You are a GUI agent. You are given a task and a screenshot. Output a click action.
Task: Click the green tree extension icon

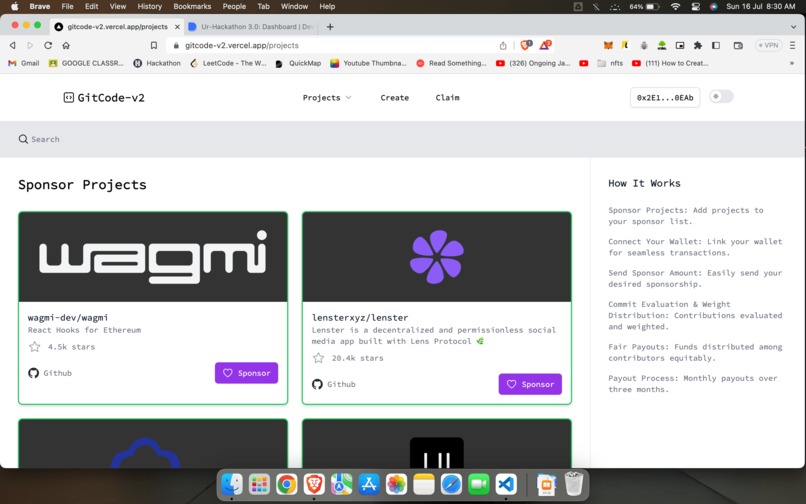click(x=662, y=45)
